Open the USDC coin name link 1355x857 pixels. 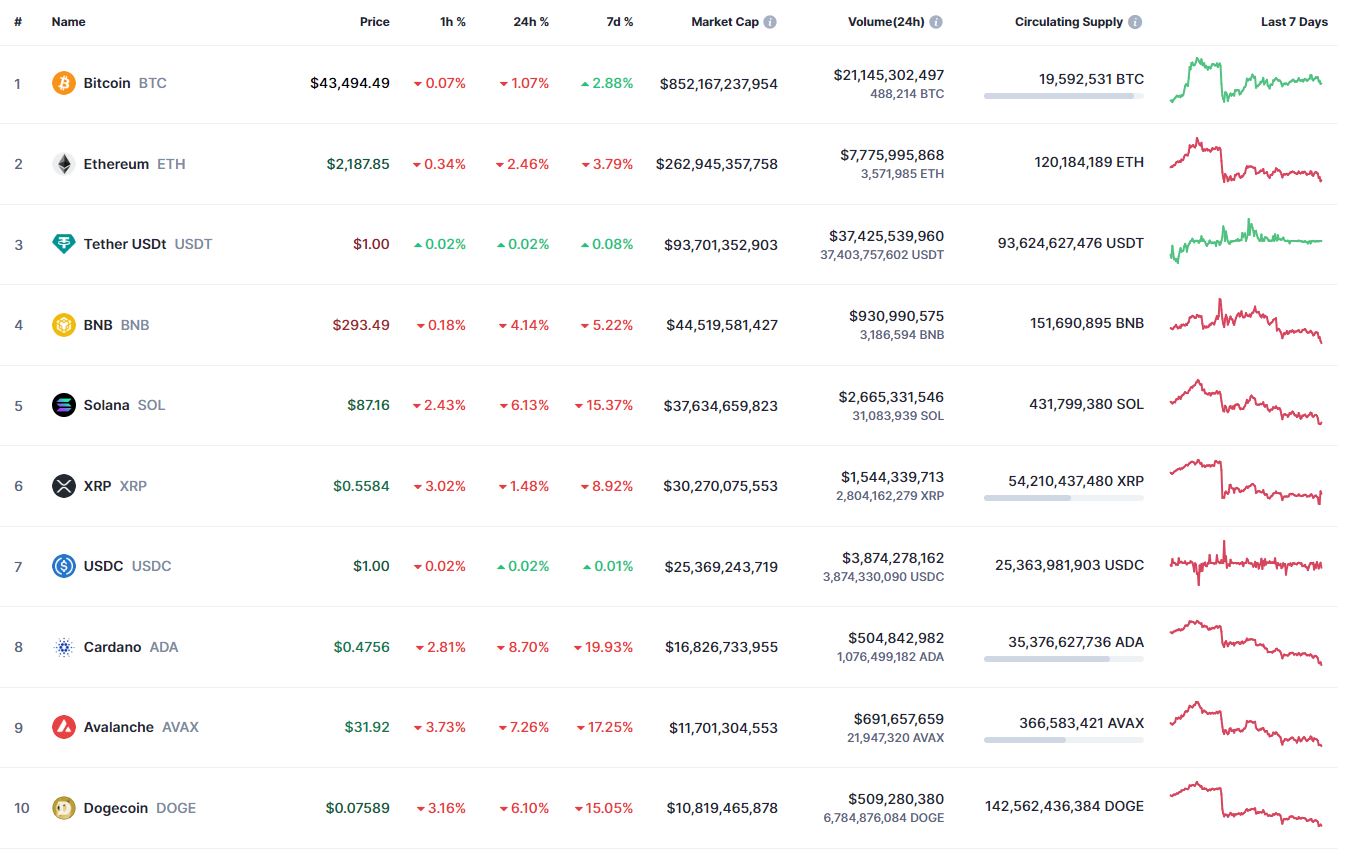pyautogui.click(x=104, y=566)
